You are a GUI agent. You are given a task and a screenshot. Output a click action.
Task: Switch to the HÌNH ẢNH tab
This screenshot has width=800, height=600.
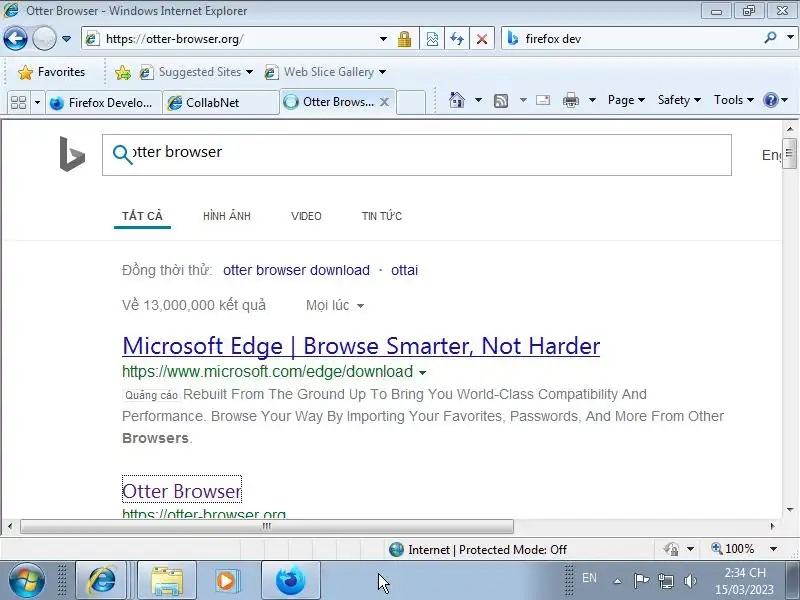pyautogui.click(x=227, y=216)
